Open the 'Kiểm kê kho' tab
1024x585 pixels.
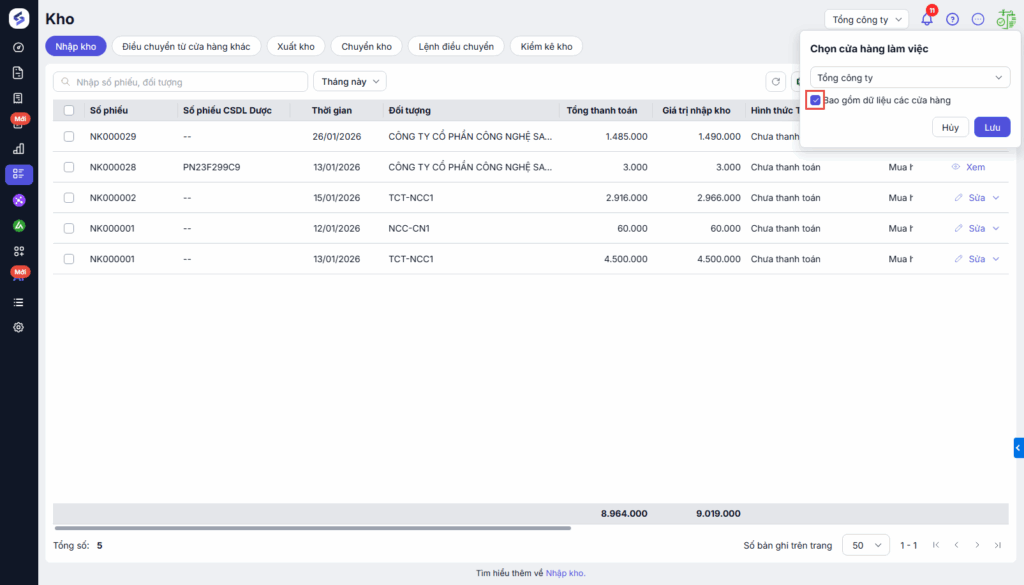(545, 46)
